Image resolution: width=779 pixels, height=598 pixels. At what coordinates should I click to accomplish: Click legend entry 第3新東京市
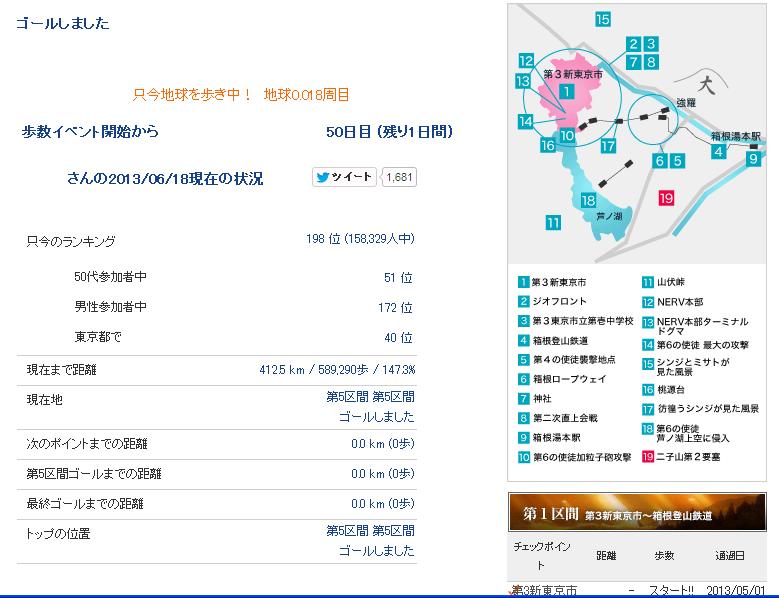click(x=552, y=282)
